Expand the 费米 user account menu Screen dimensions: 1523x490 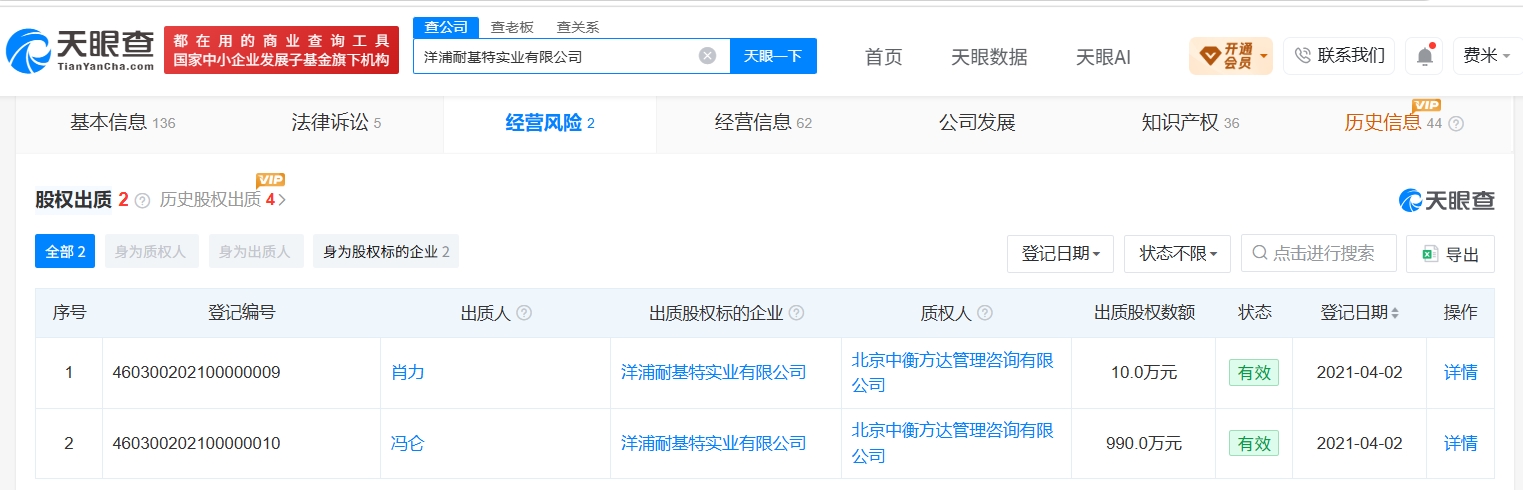click(x=1486, y=56)
